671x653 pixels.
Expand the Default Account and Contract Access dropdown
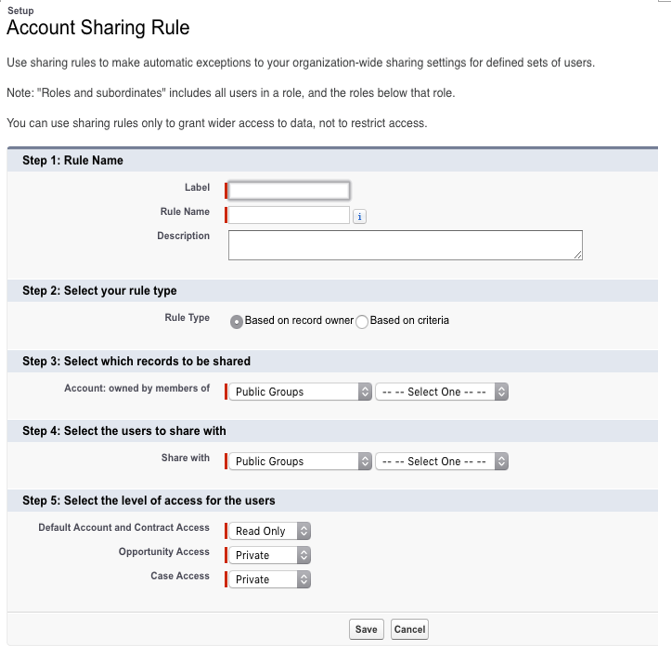(270, 531)
